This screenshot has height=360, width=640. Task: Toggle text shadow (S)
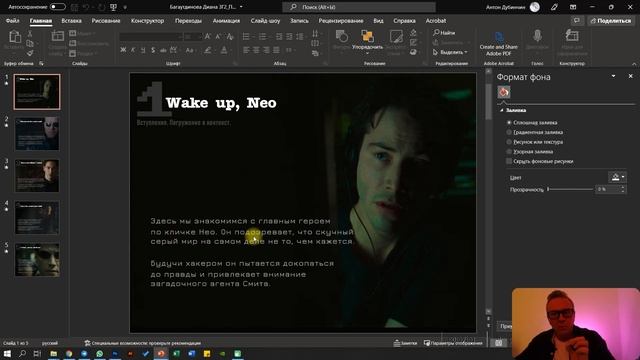[x=153, y=50]
